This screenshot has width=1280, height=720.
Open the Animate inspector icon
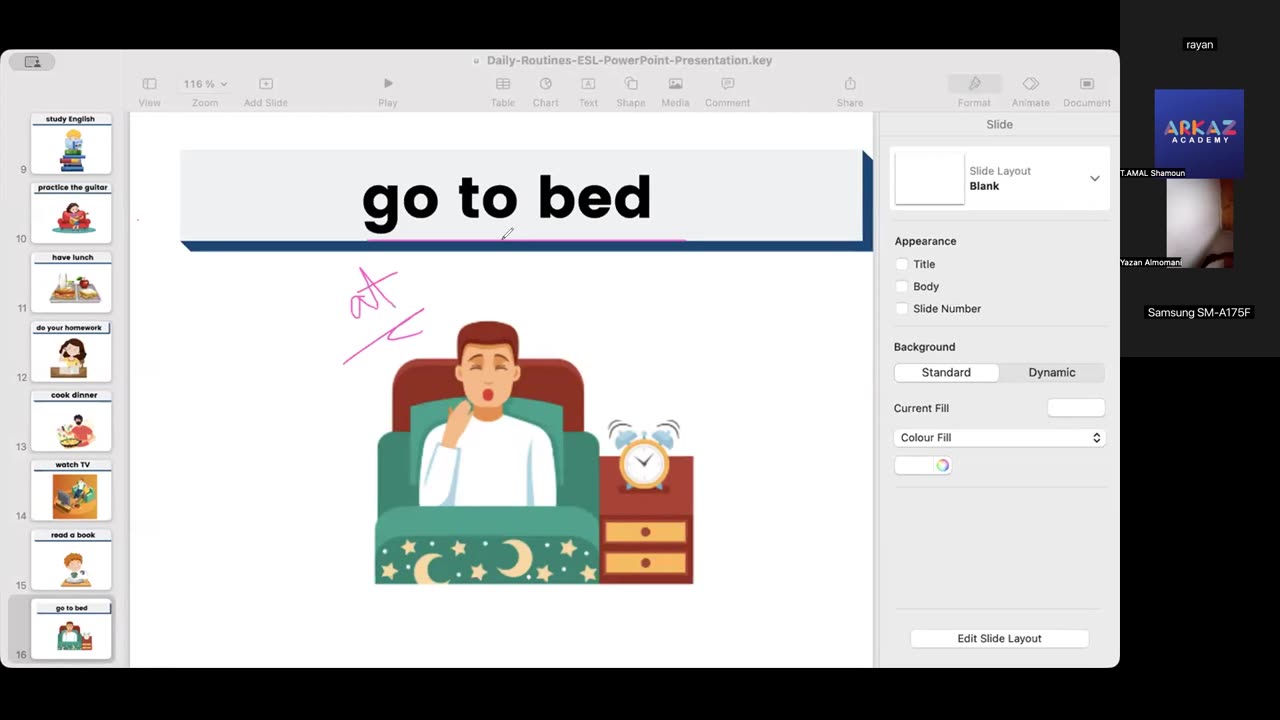tap(1031, 84)
